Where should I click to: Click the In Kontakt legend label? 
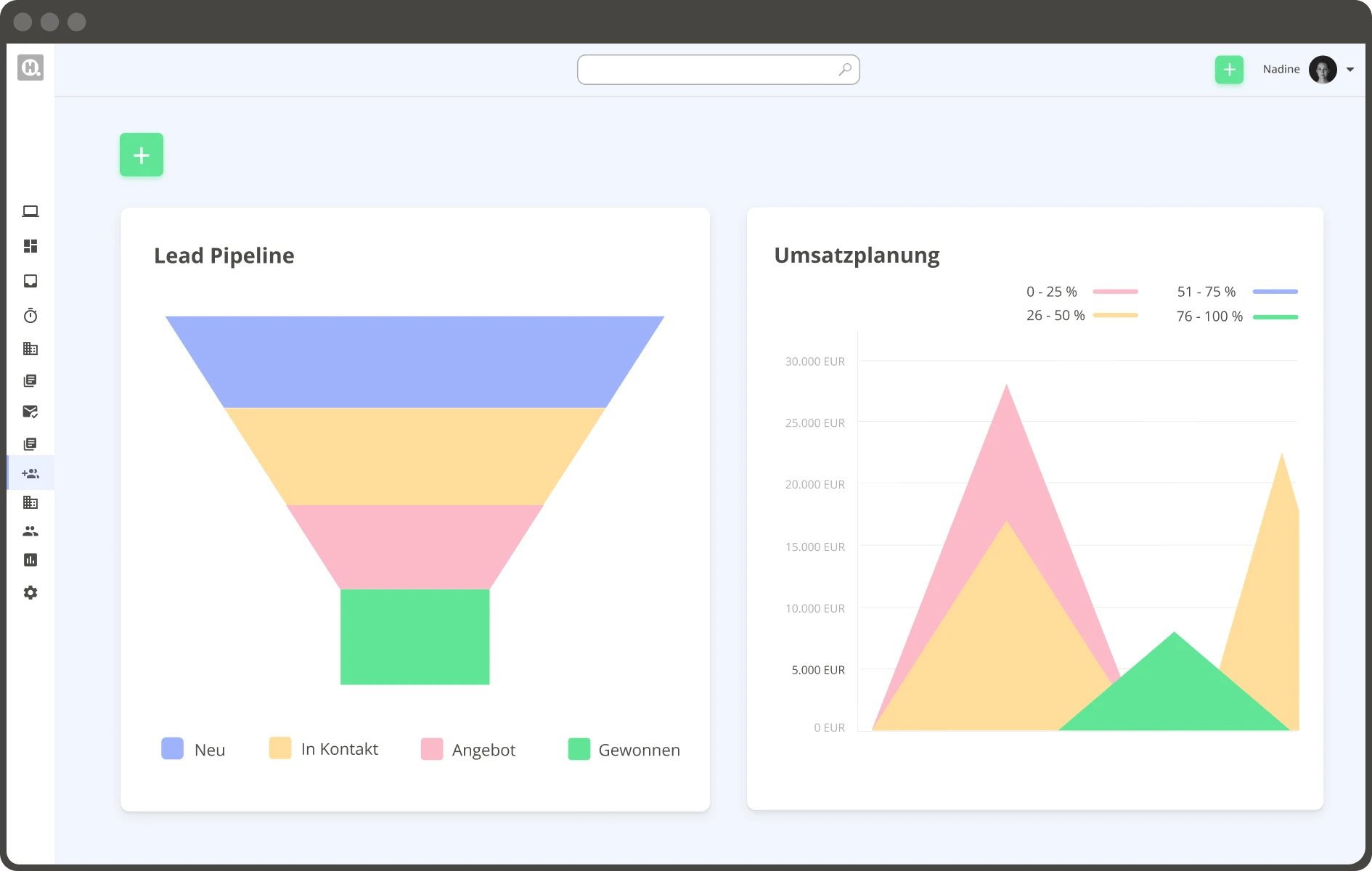(340, 749)
